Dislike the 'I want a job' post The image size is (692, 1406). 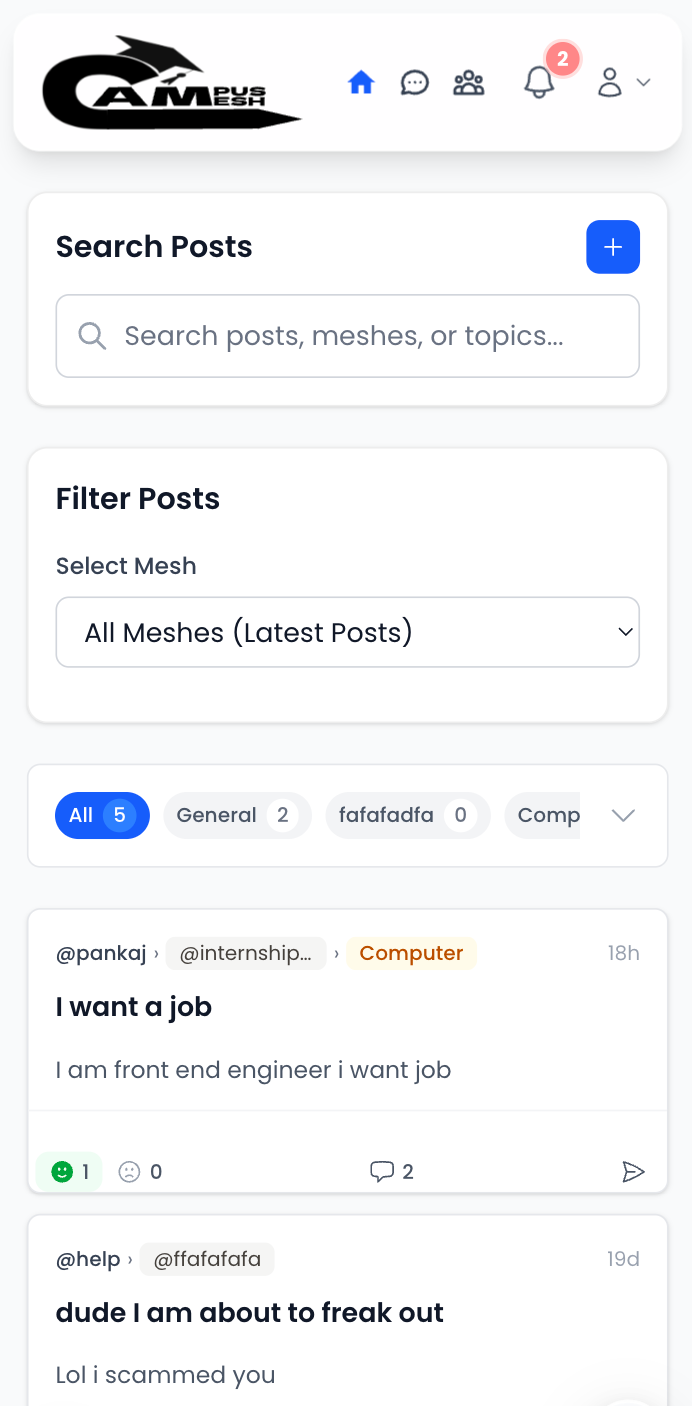pos(140,1171)
